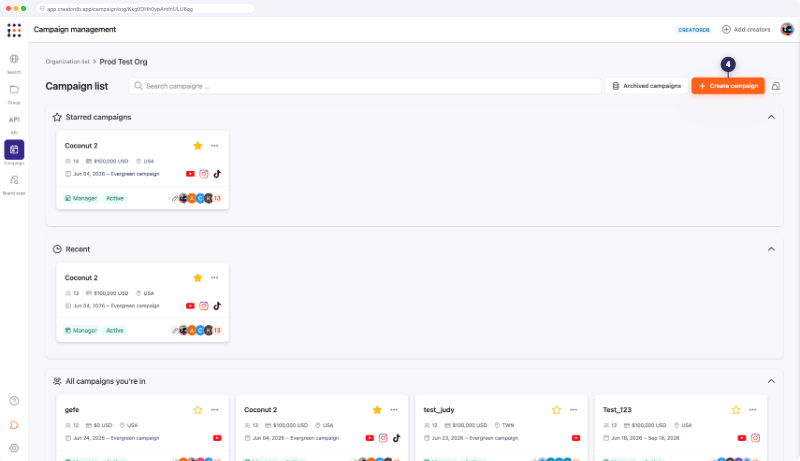Screen dimensions: 800x461
Task: Click YouTube icon on test_judy card
Action: 576,438
